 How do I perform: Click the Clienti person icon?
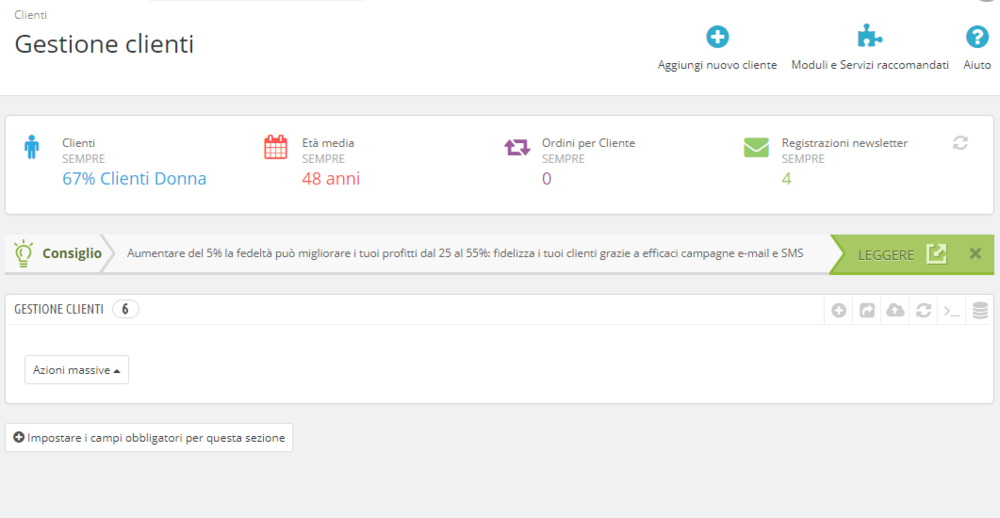[31, 147]
